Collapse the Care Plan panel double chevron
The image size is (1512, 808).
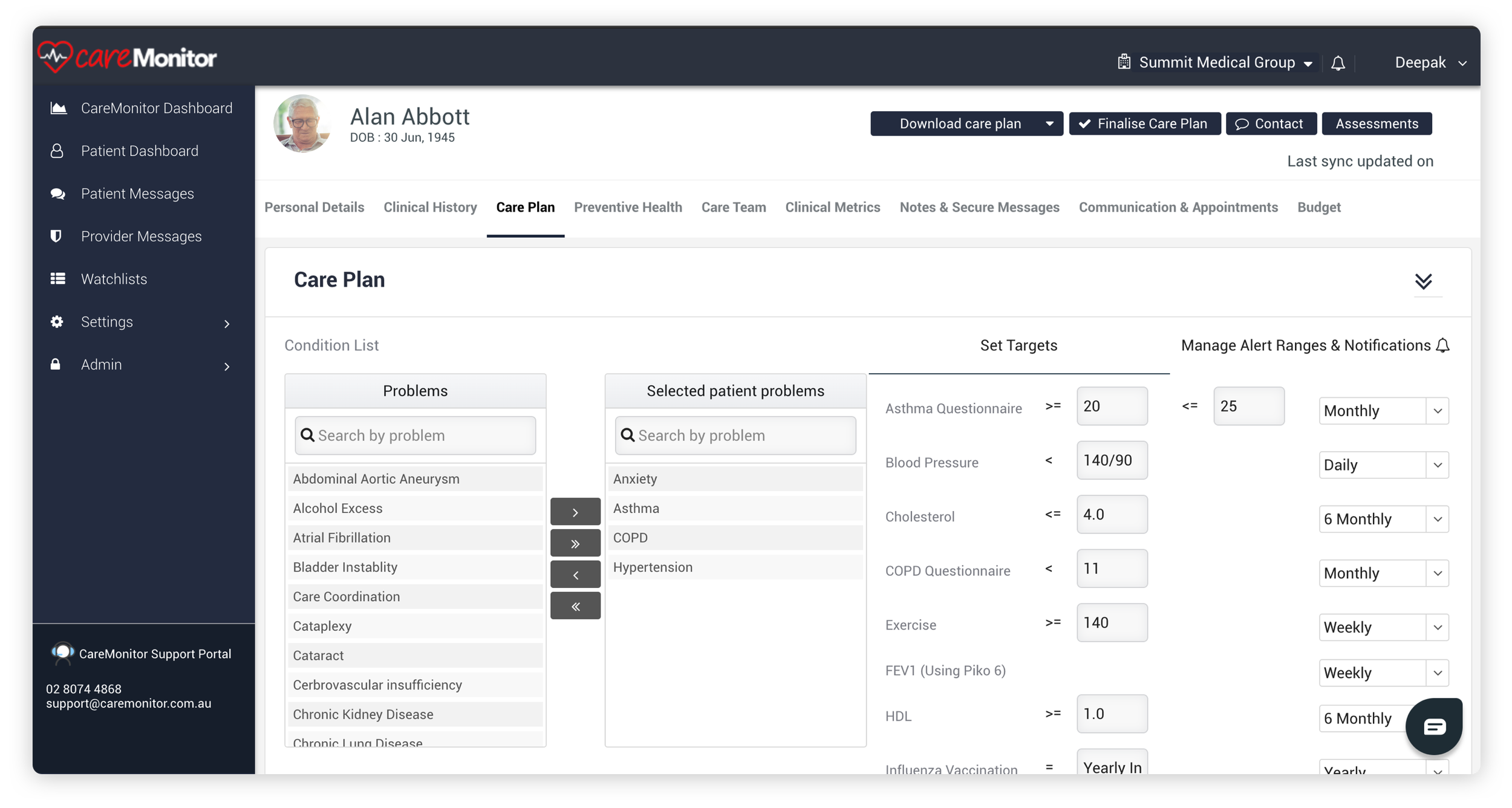(x=1423, y=281)
